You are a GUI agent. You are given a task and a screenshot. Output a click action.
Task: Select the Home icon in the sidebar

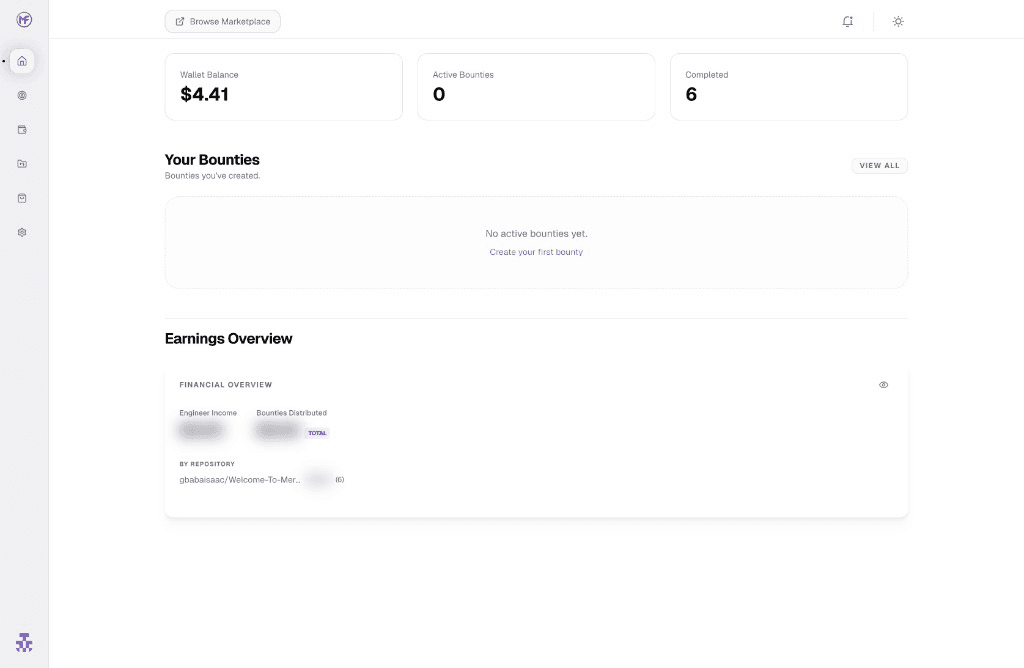(22, 61)
